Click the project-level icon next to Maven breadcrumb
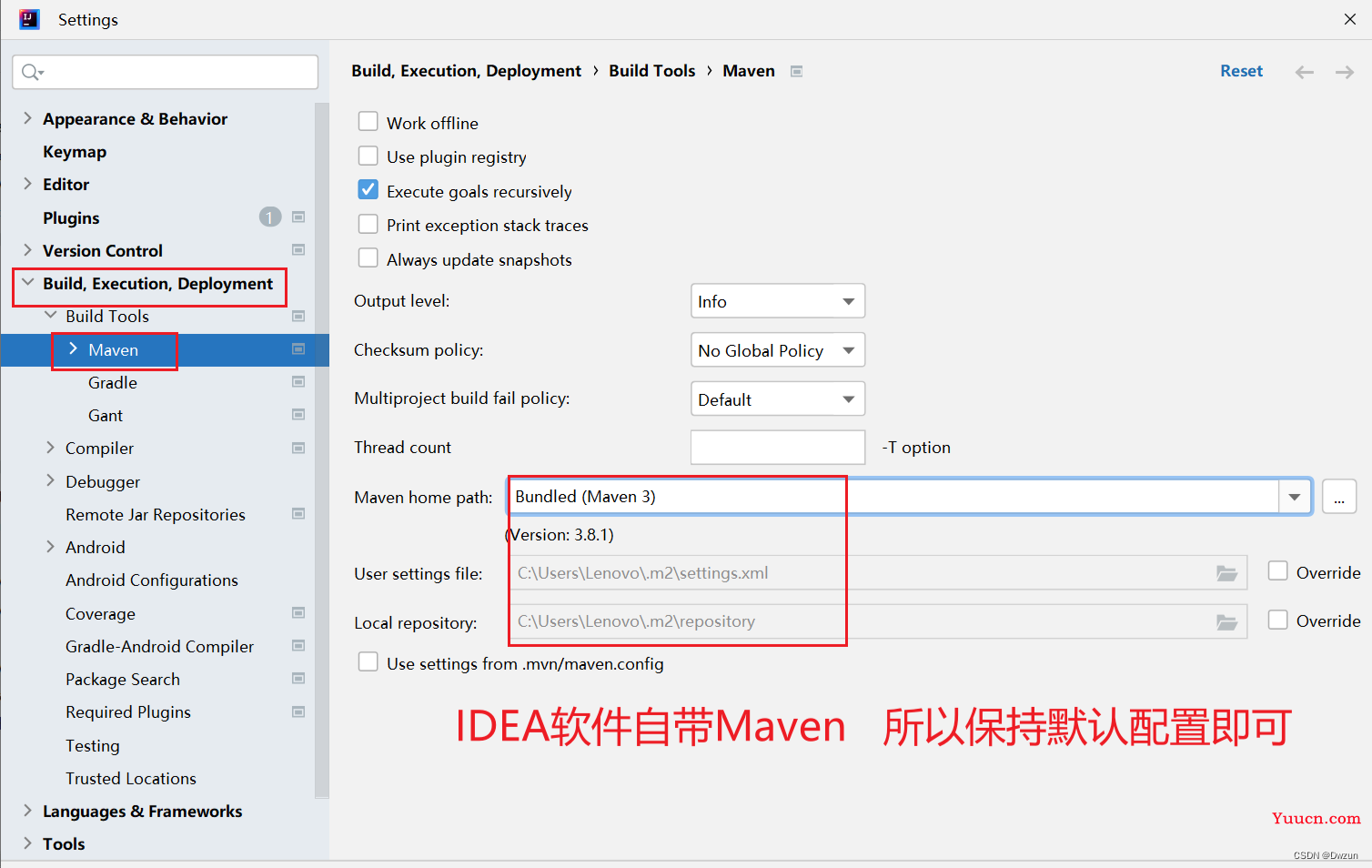The width and height of the screenshot is (1372, 868). (x=796, y=71)
